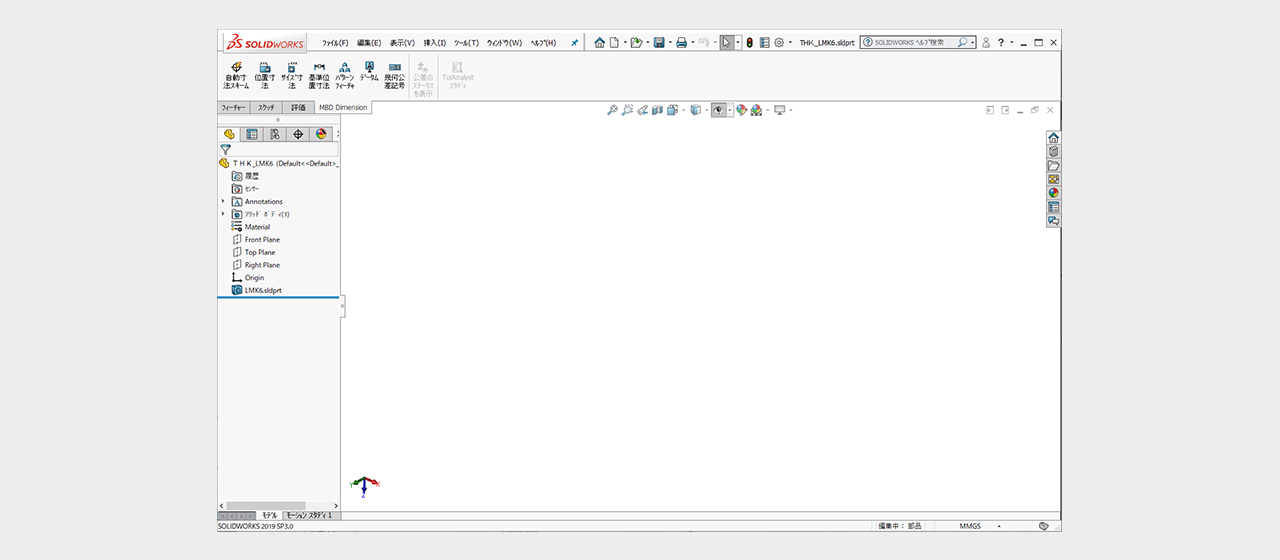Image resolution: width=1280 pixels, height=560 pixels.
Task: Click the Save disk icon
Action: (x=659, y=43)
